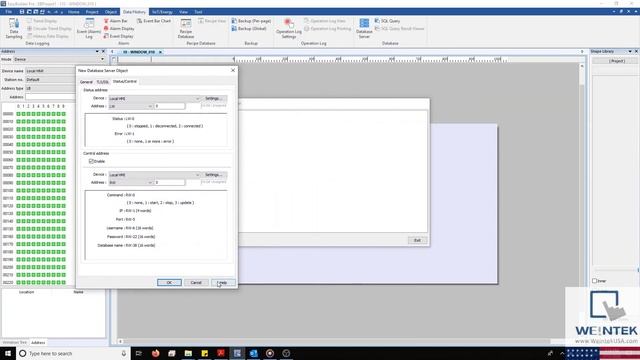Open Data Sampling in the ribbon
Screen dimensions: 640x360
tap(14, 29)
